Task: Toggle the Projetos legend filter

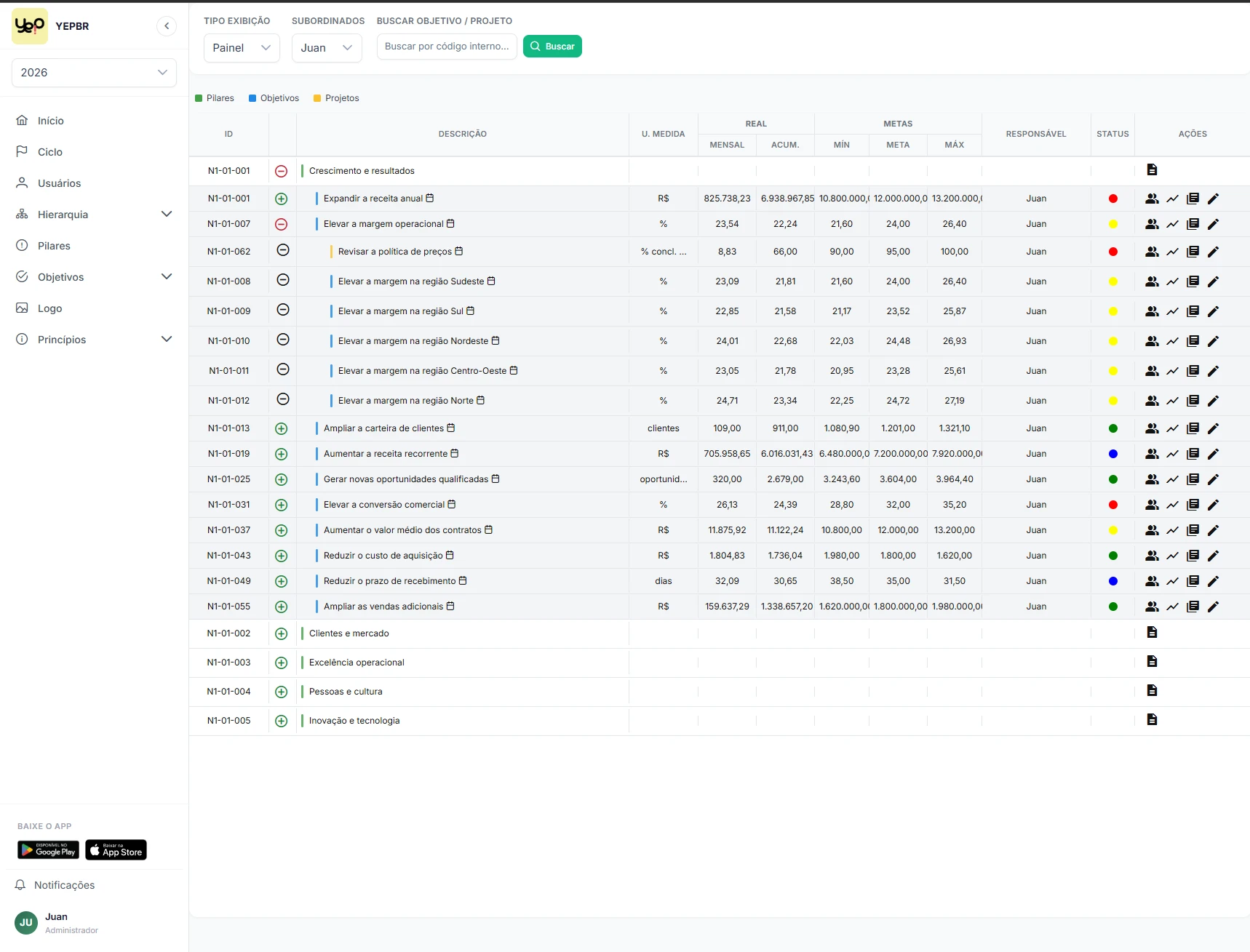Action: [336, 98]
